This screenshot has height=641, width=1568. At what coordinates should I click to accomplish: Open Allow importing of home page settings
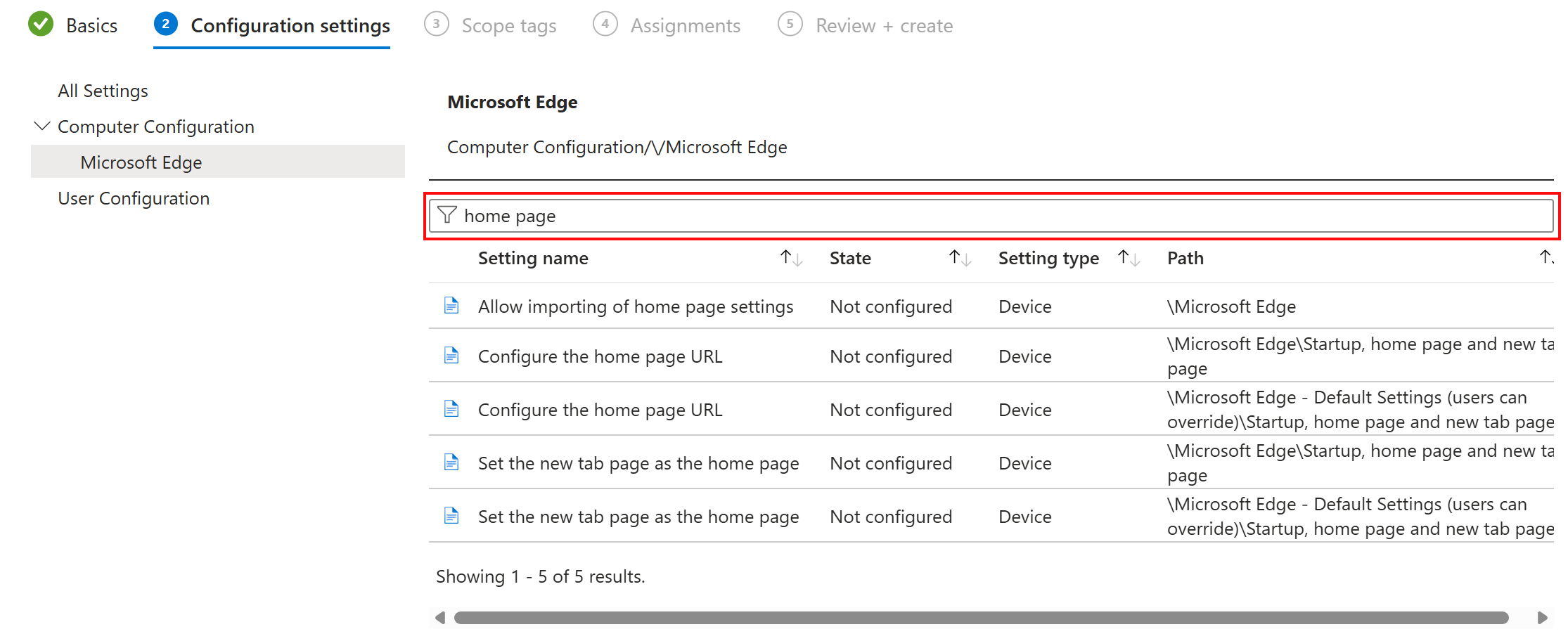click(636, 306)
